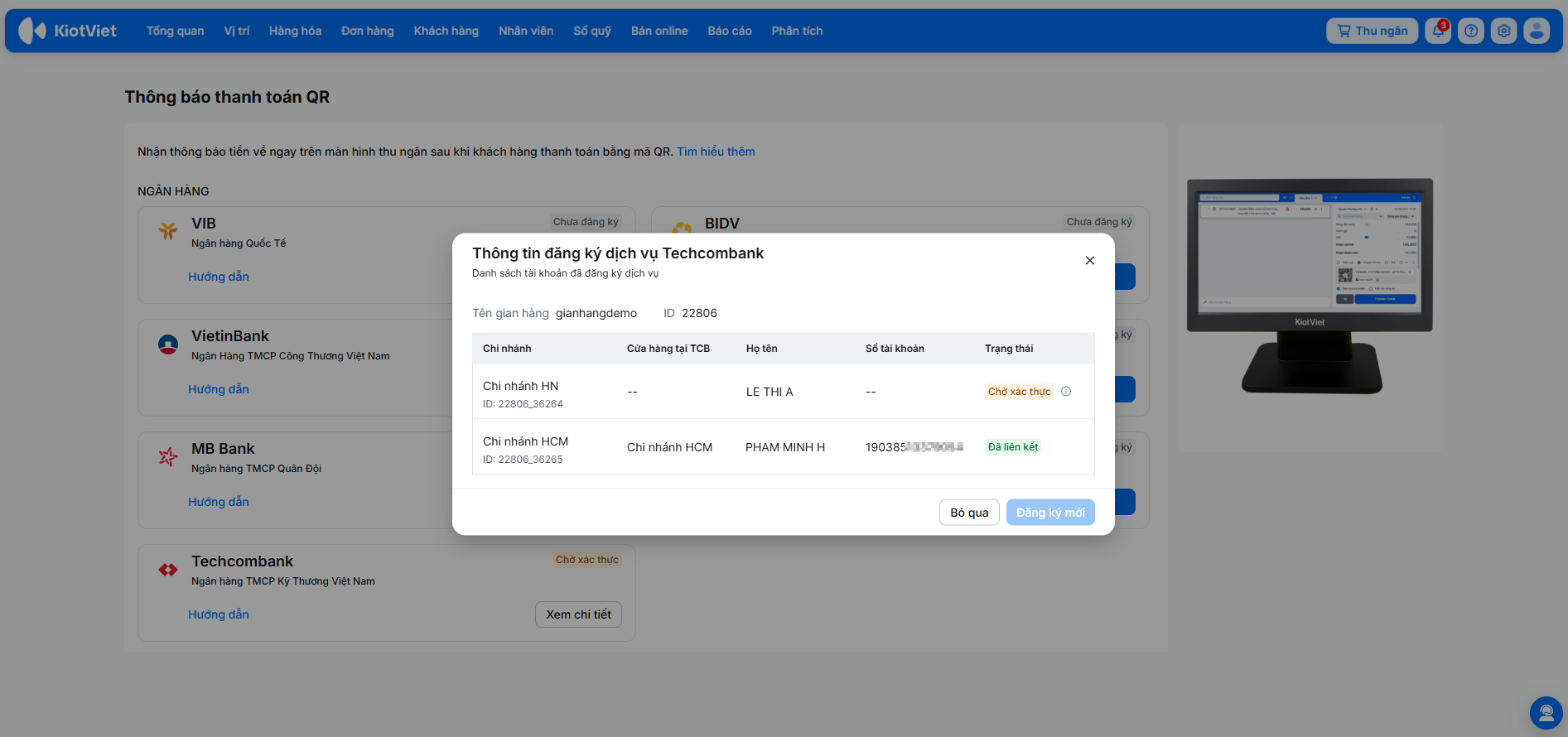1568x737 pixels.
Task: Close the Techcombank registration dialog
Action: (x=1090, y=260)
